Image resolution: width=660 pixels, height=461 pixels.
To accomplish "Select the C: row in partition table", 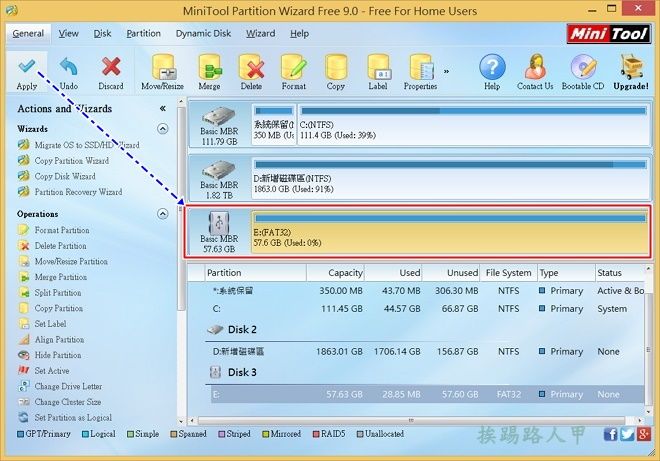I will point(425,309).
